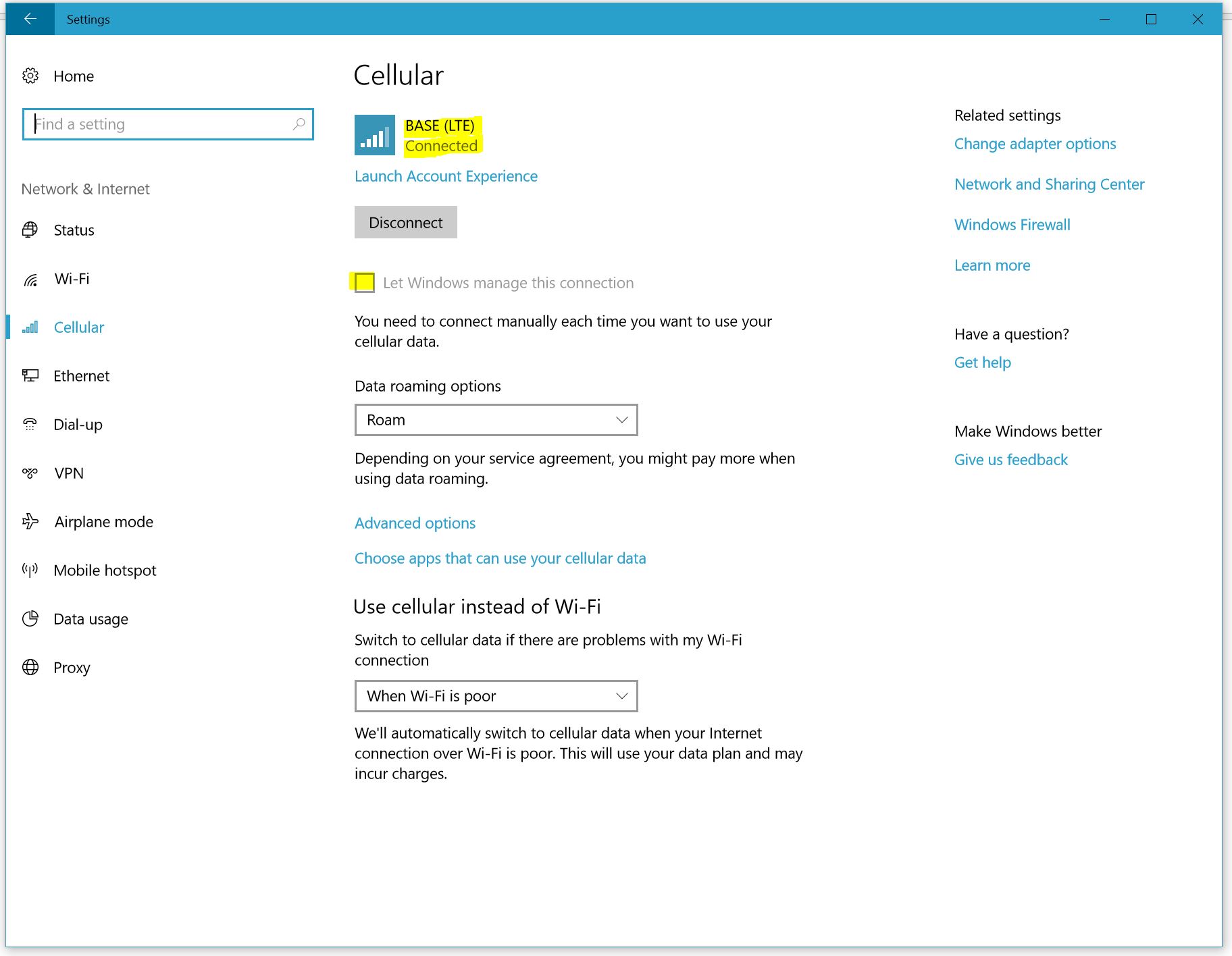The height and width of the screenshot is (956, 1232).
Task: Click the search magnifier icon
Action: [299, 124]
